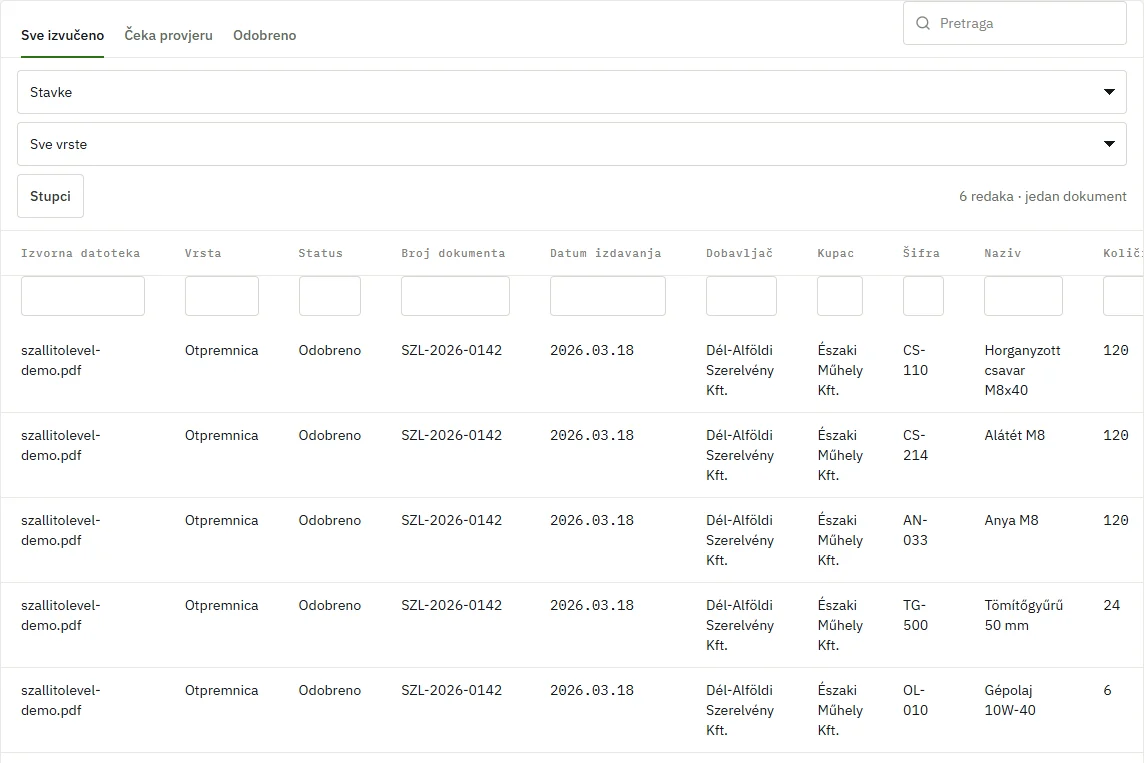This screenshot has width=1144, height=763.
Task: Click the Horganyzott csavar M8x40 cell
Action: coord(1022,371)
